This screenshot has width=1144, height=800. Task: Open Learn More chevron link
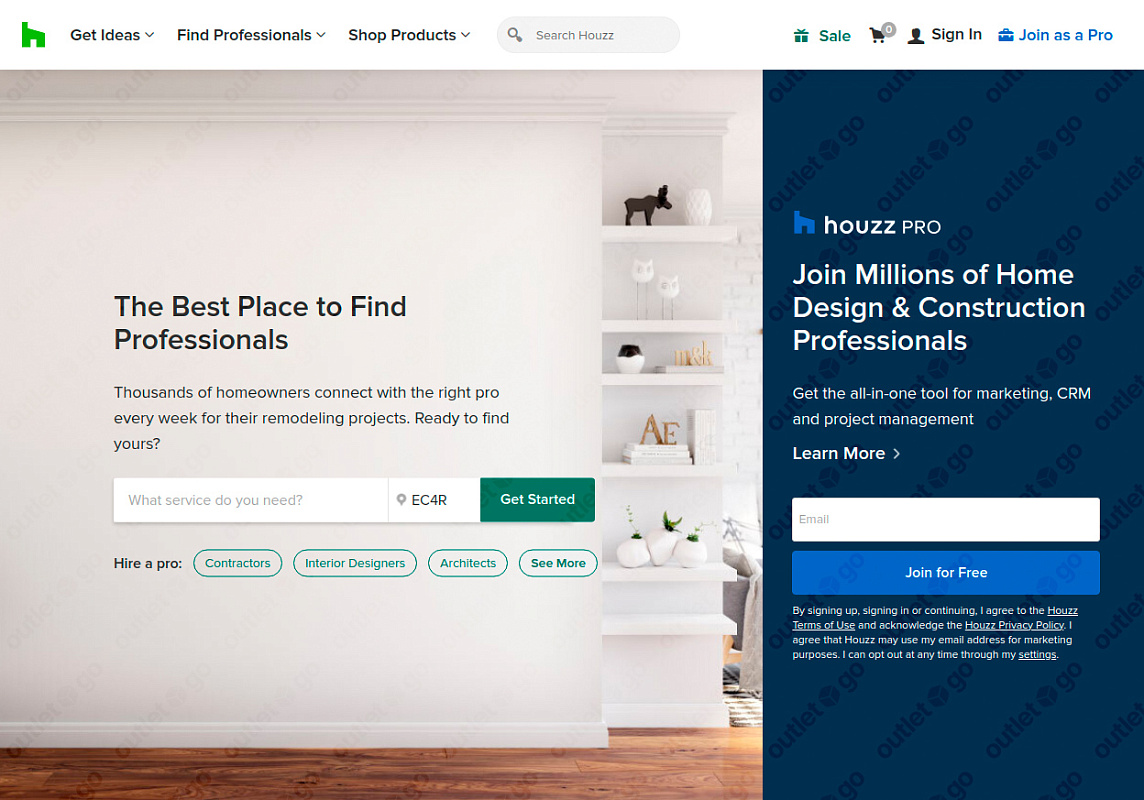(x=846, y=453)
